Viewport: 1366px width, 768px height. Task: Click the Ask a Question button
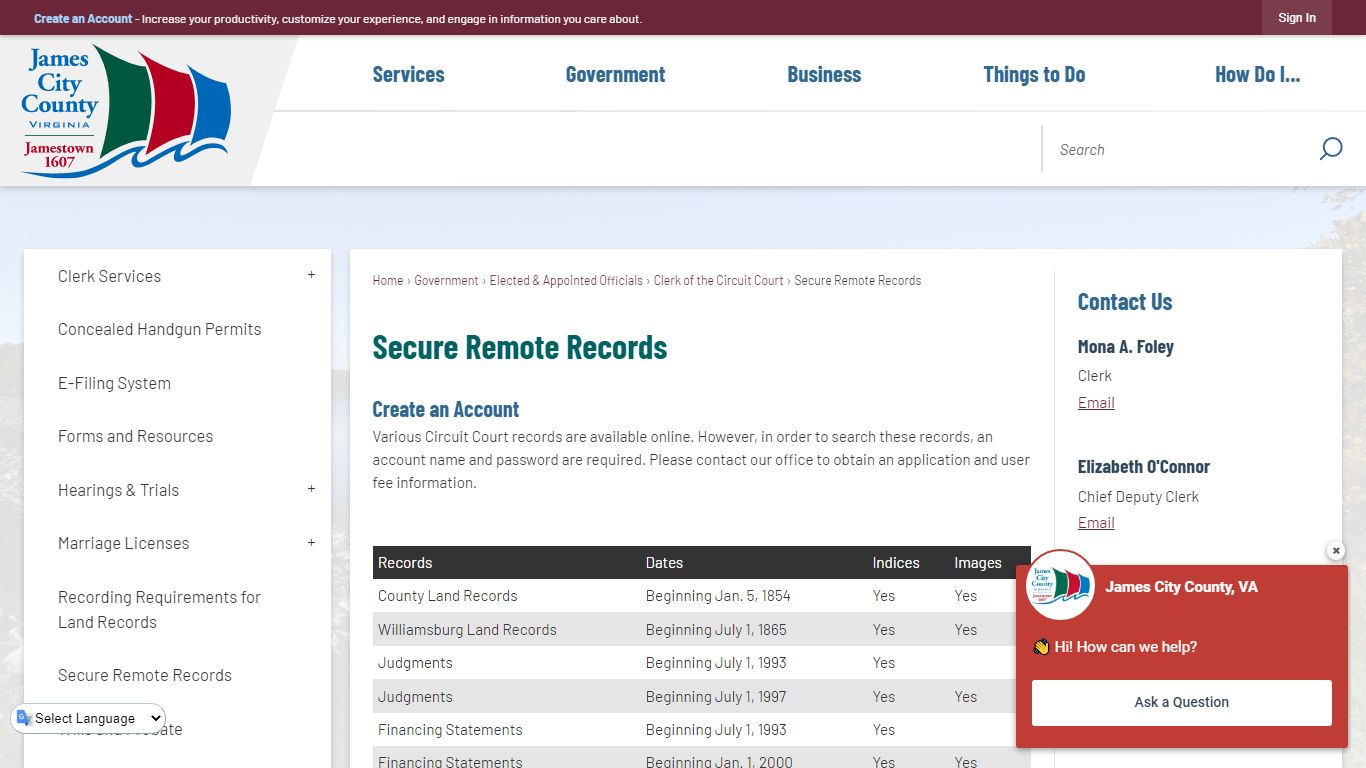point(1182,702)
